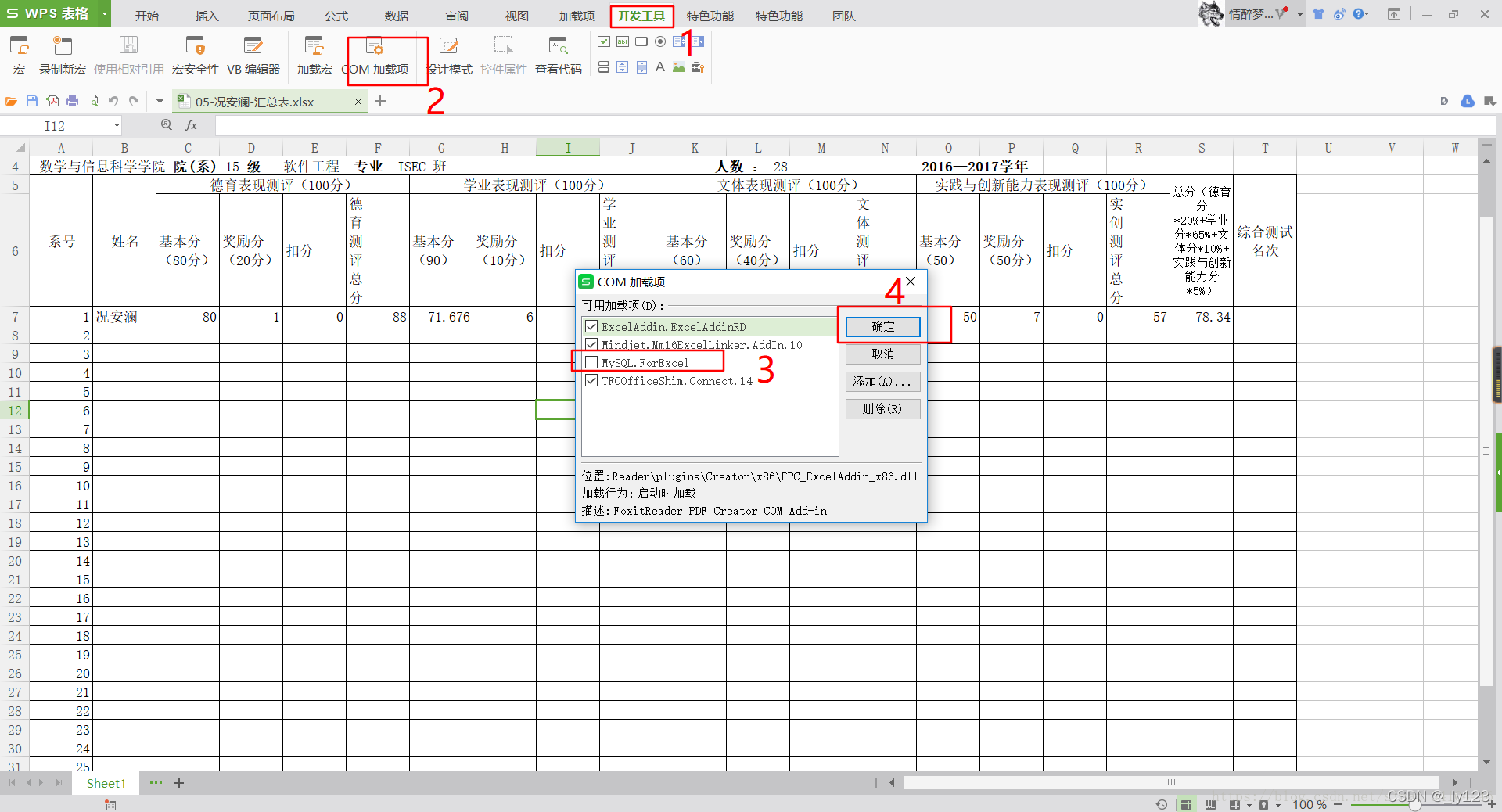Click the formula bar input field
This screenshot has width=1502, height=812.
click(854, 126)
